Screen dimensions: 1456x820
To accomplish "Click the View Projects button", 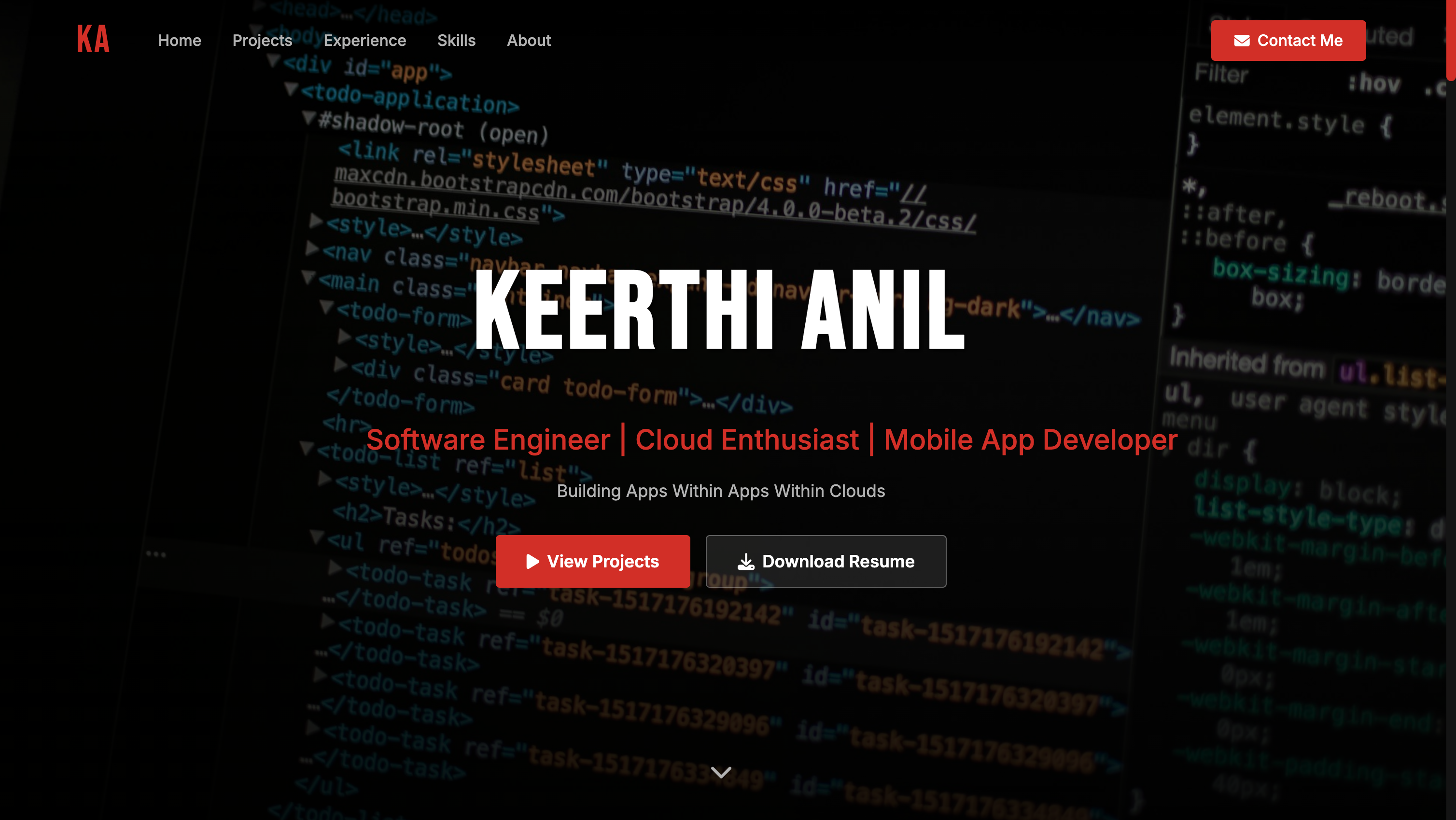I will pos(592,561).
